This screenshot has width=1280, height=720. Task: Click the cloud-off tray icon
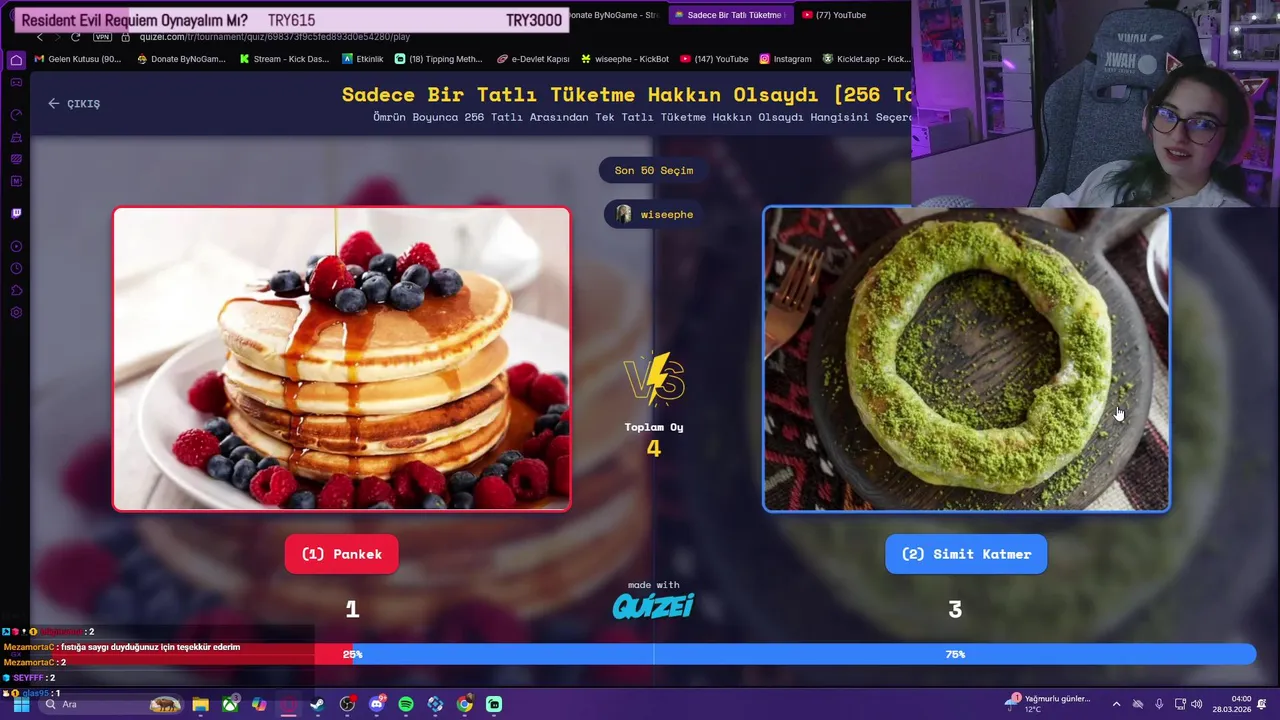1139,704
